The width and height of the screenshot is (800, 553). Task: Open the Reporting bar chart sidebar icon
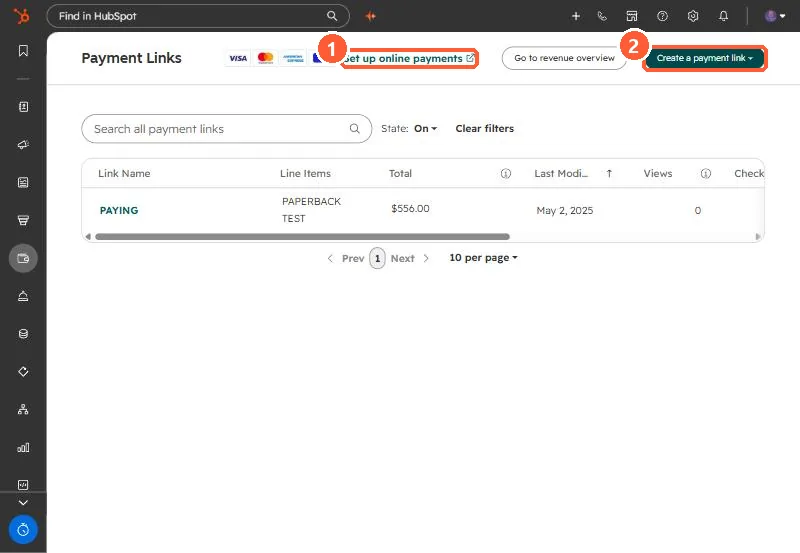pyautogui.click(x=23, y=447)
